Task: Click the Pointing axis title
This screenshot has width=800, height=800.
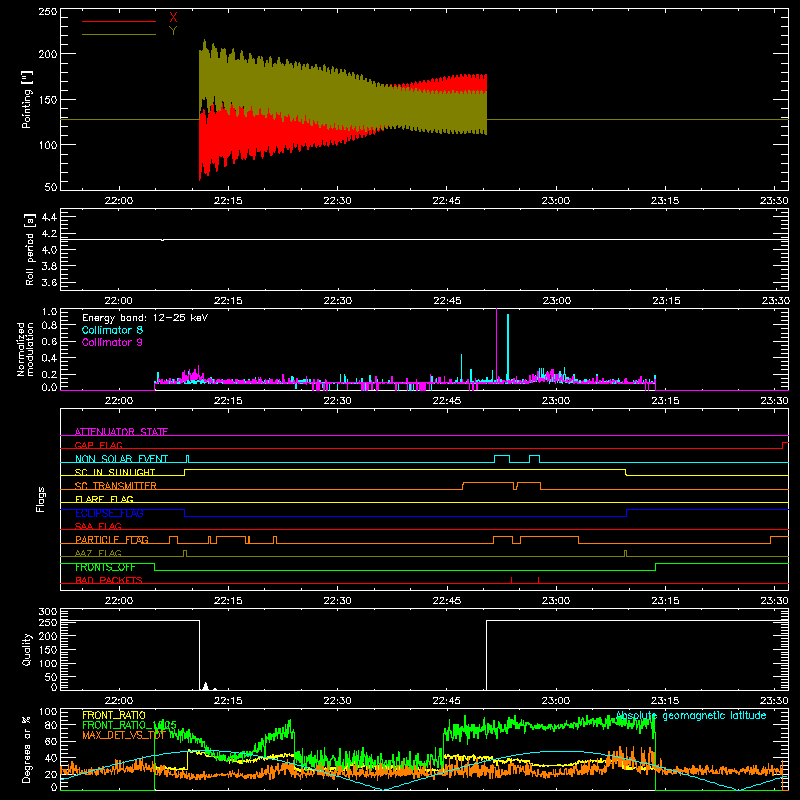Action: tap(27, 99)
